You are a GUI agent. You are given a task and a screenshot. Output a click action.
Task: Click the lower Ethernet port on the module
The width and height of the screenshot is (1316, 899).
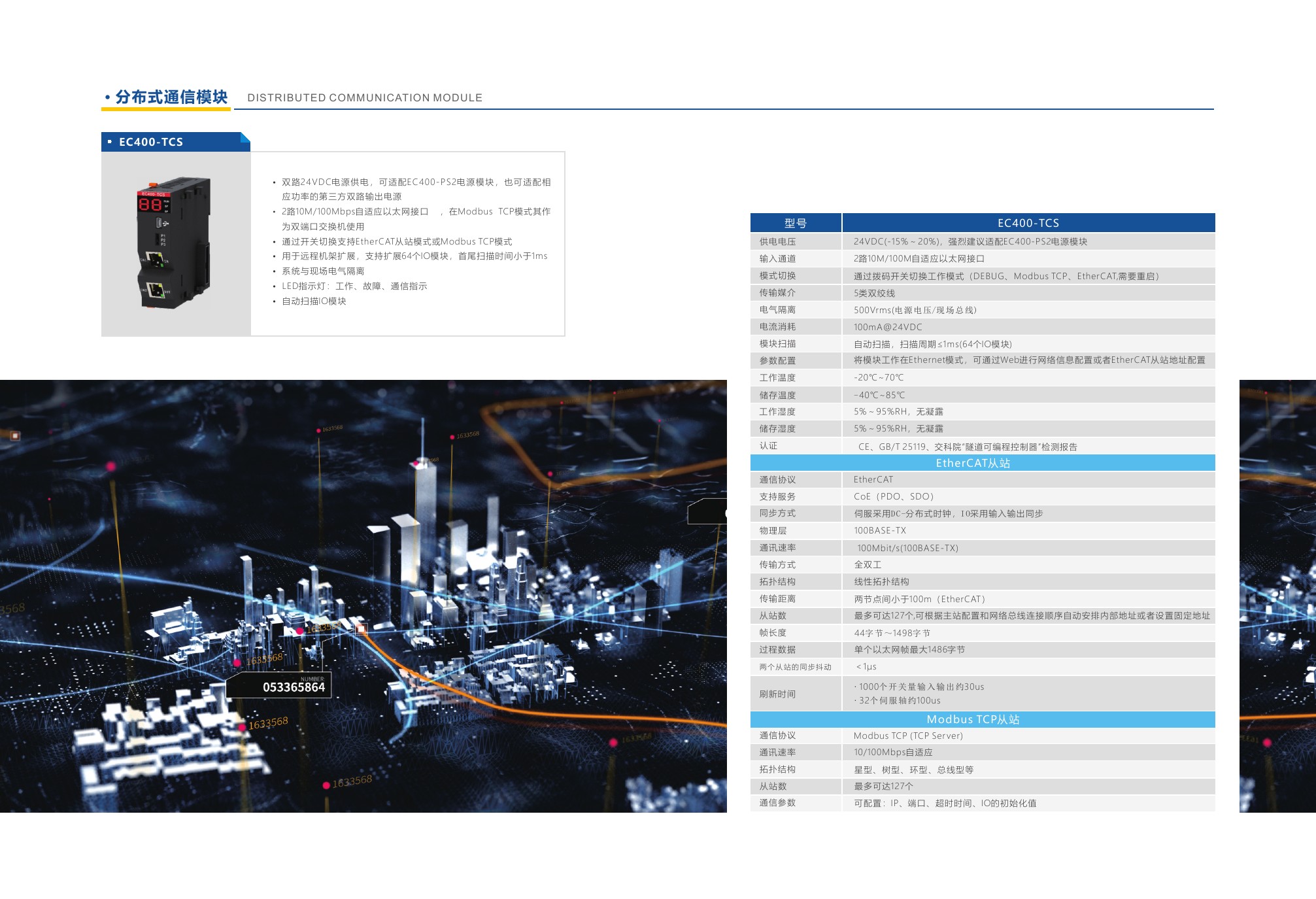tap(156, 290)
